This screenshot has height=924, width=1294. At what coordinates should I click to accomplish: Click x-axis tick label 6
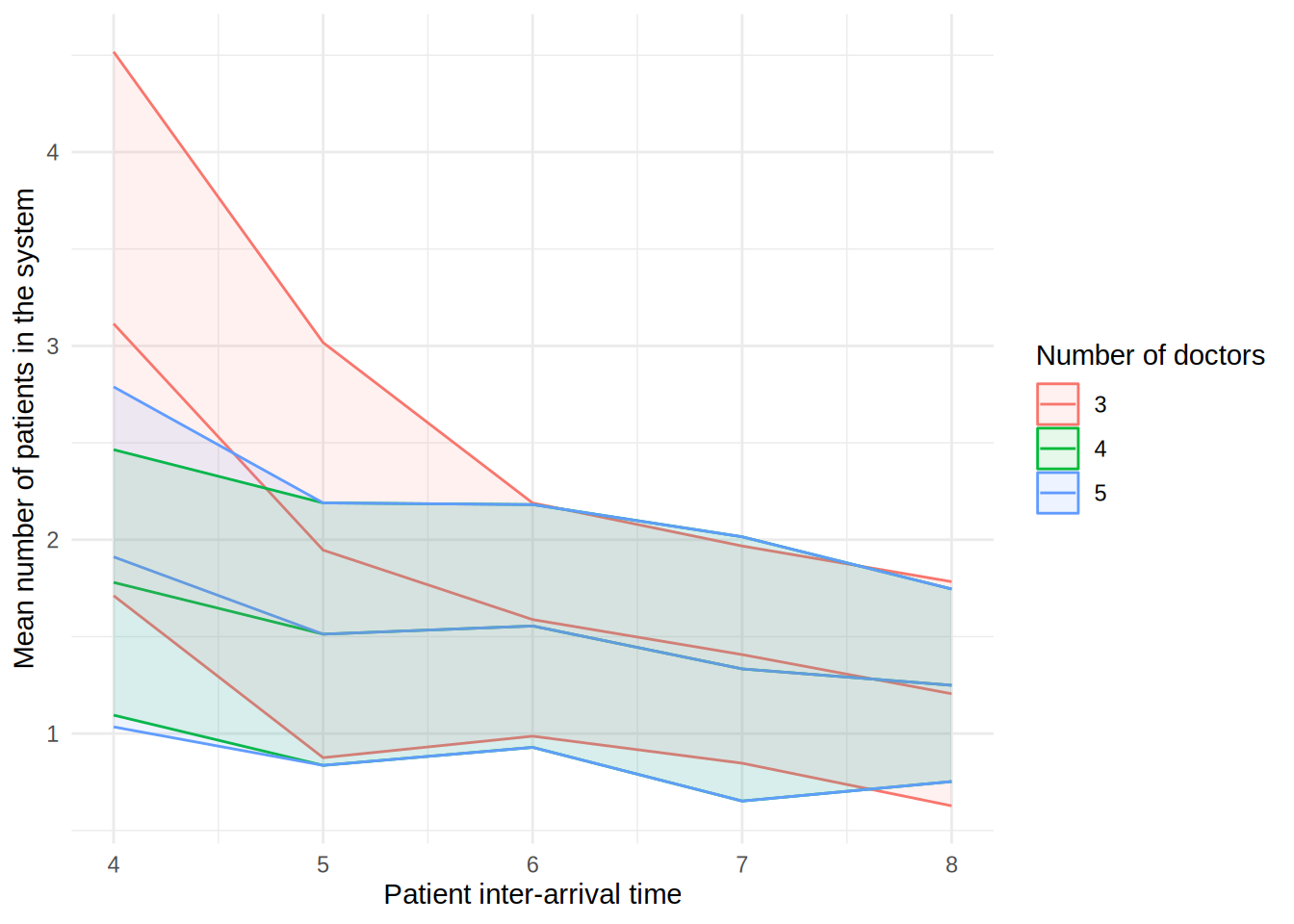[x=532, y=865]
